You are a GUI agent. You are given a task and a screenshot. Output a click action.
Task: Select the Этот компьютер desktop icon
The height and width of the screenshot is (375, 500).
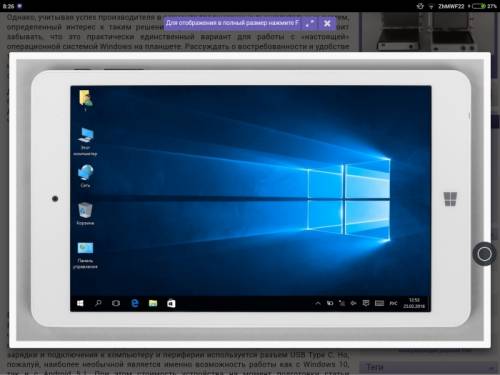[x=85, y=141]
